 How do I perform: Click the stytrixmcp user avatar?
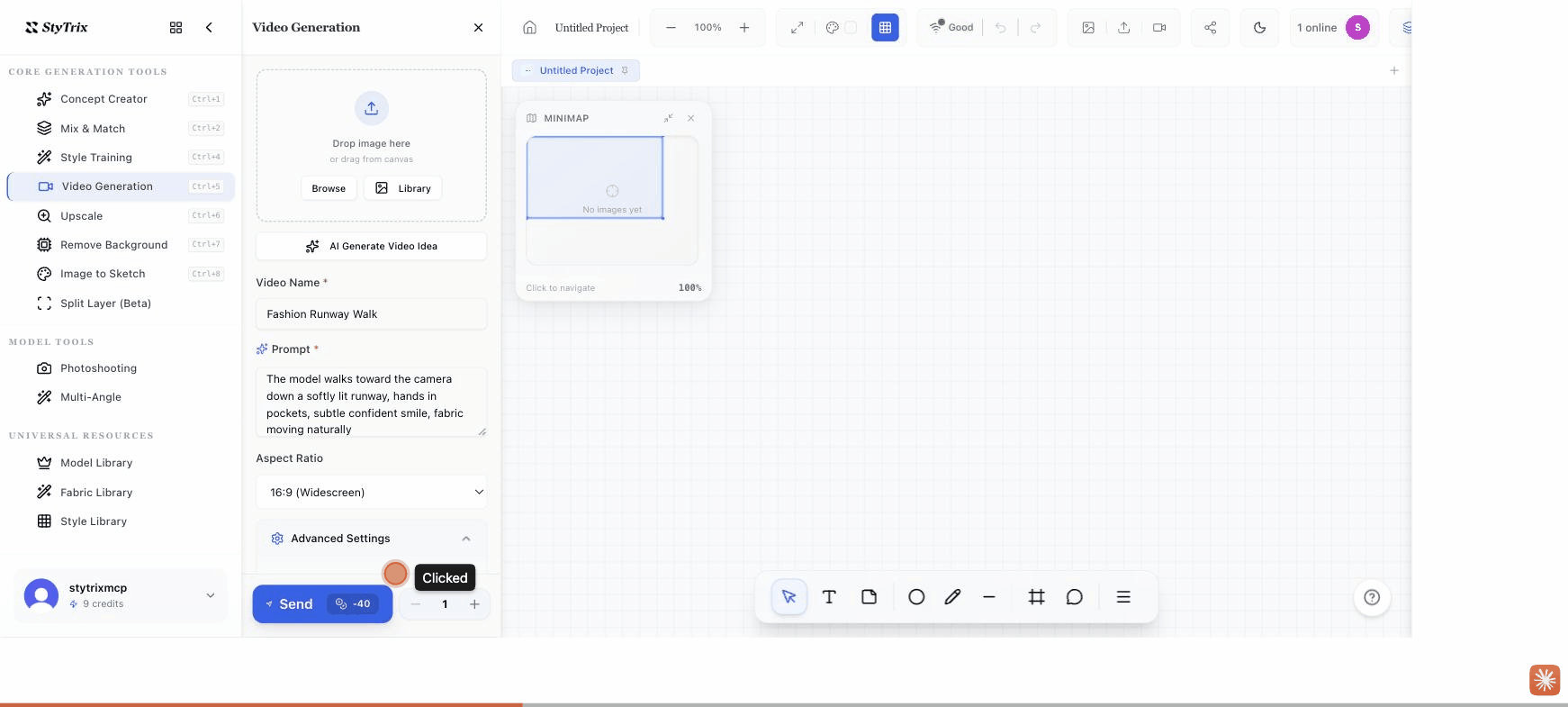(41, 595)
